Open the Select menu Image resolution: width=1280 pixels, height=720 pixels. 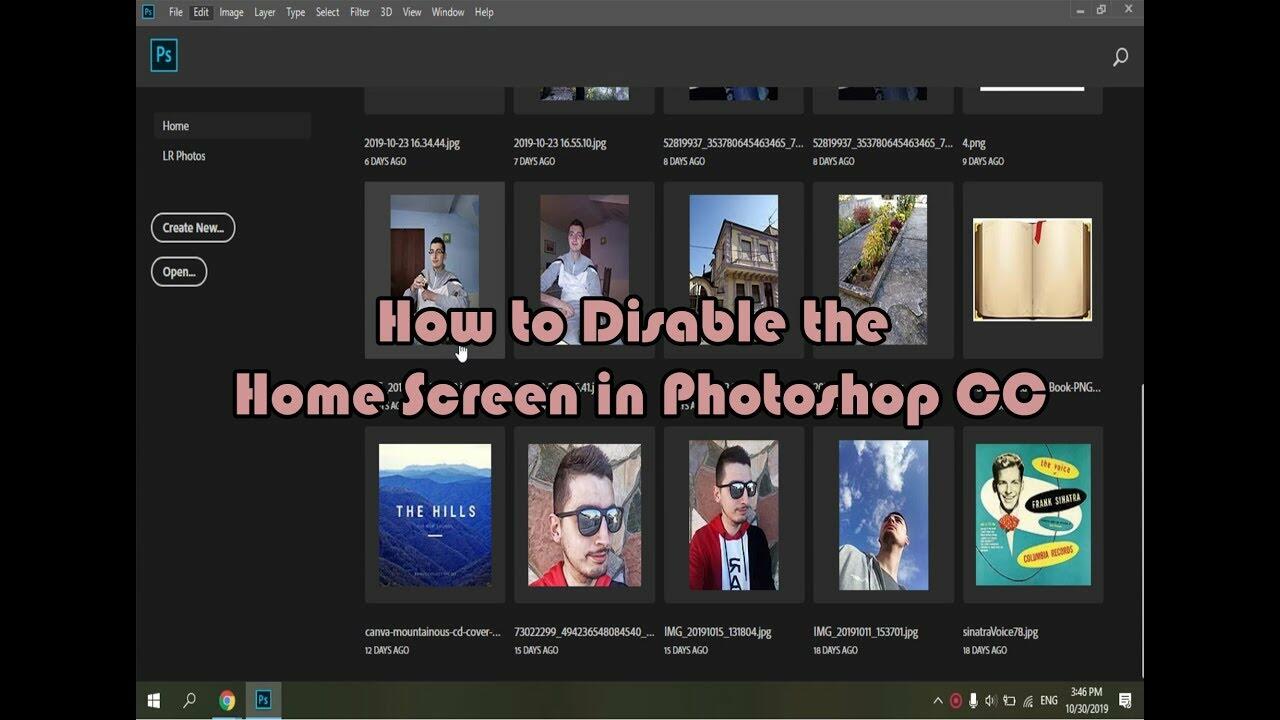327,12
